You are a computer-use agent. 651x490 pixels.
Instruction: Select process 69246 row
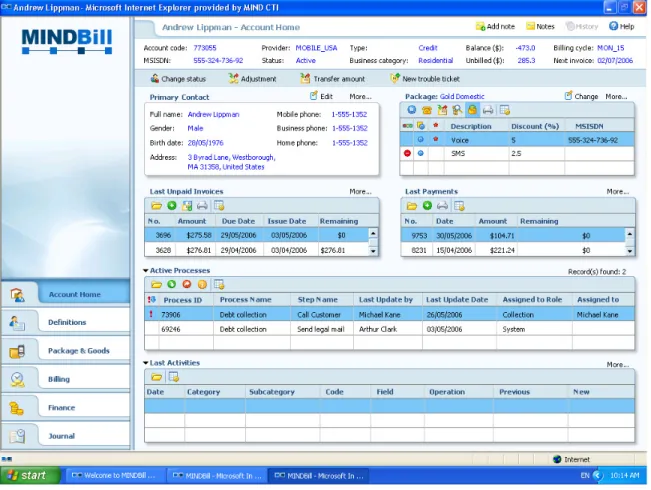389,329
